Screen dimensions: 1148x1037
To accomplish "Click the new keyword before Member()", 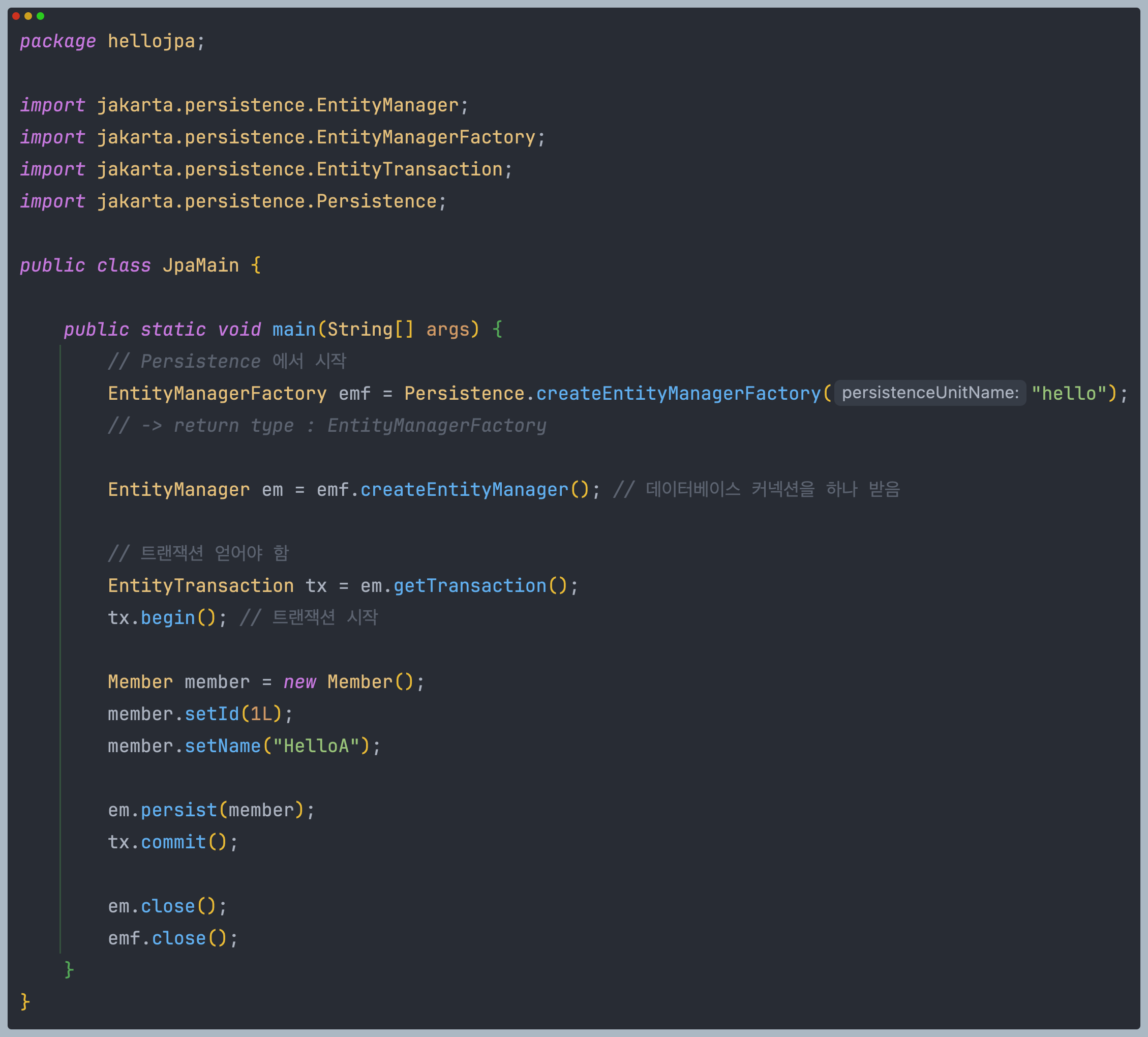I will tap(299, 682).
